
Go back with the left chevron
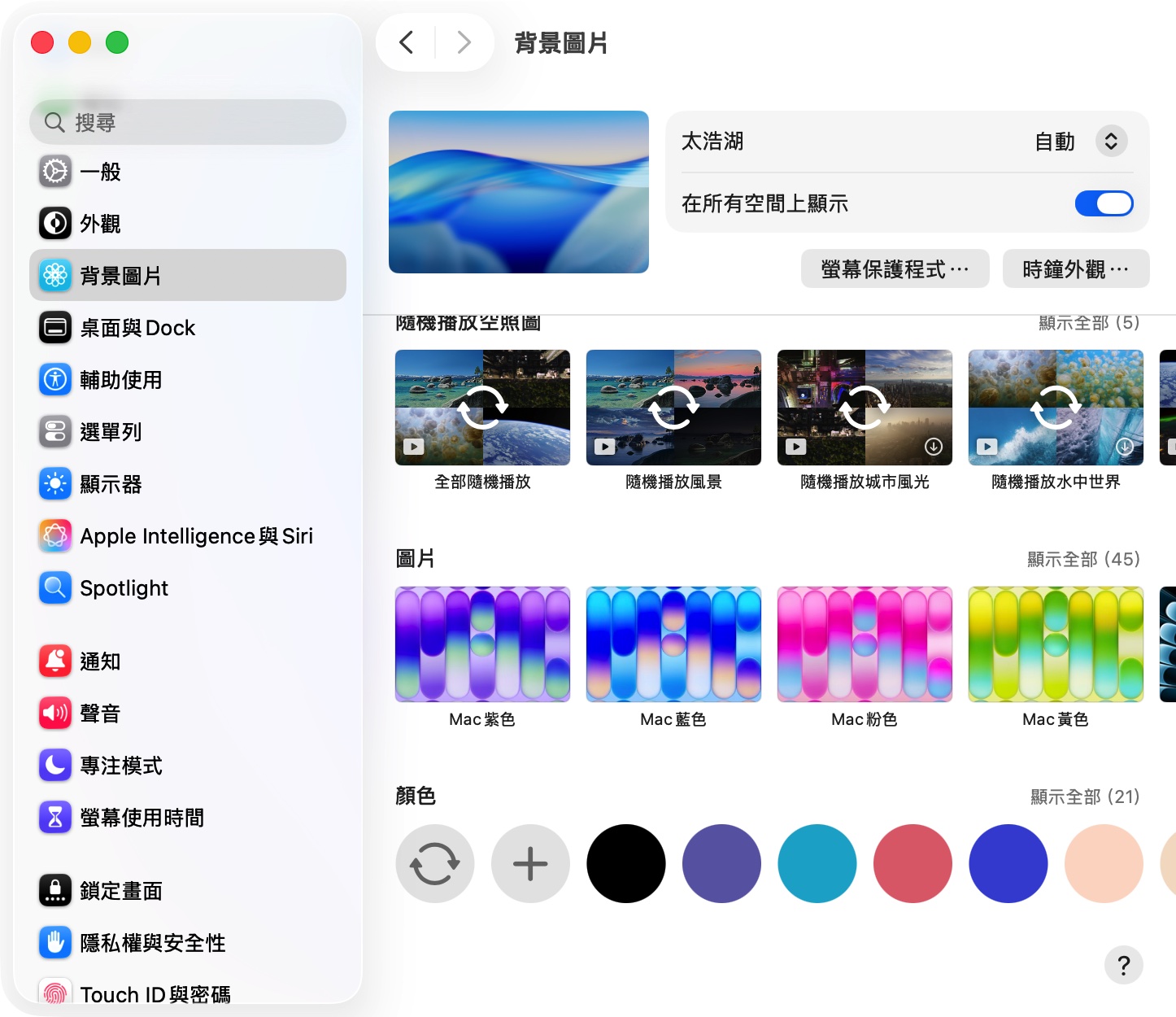[407, 42]
